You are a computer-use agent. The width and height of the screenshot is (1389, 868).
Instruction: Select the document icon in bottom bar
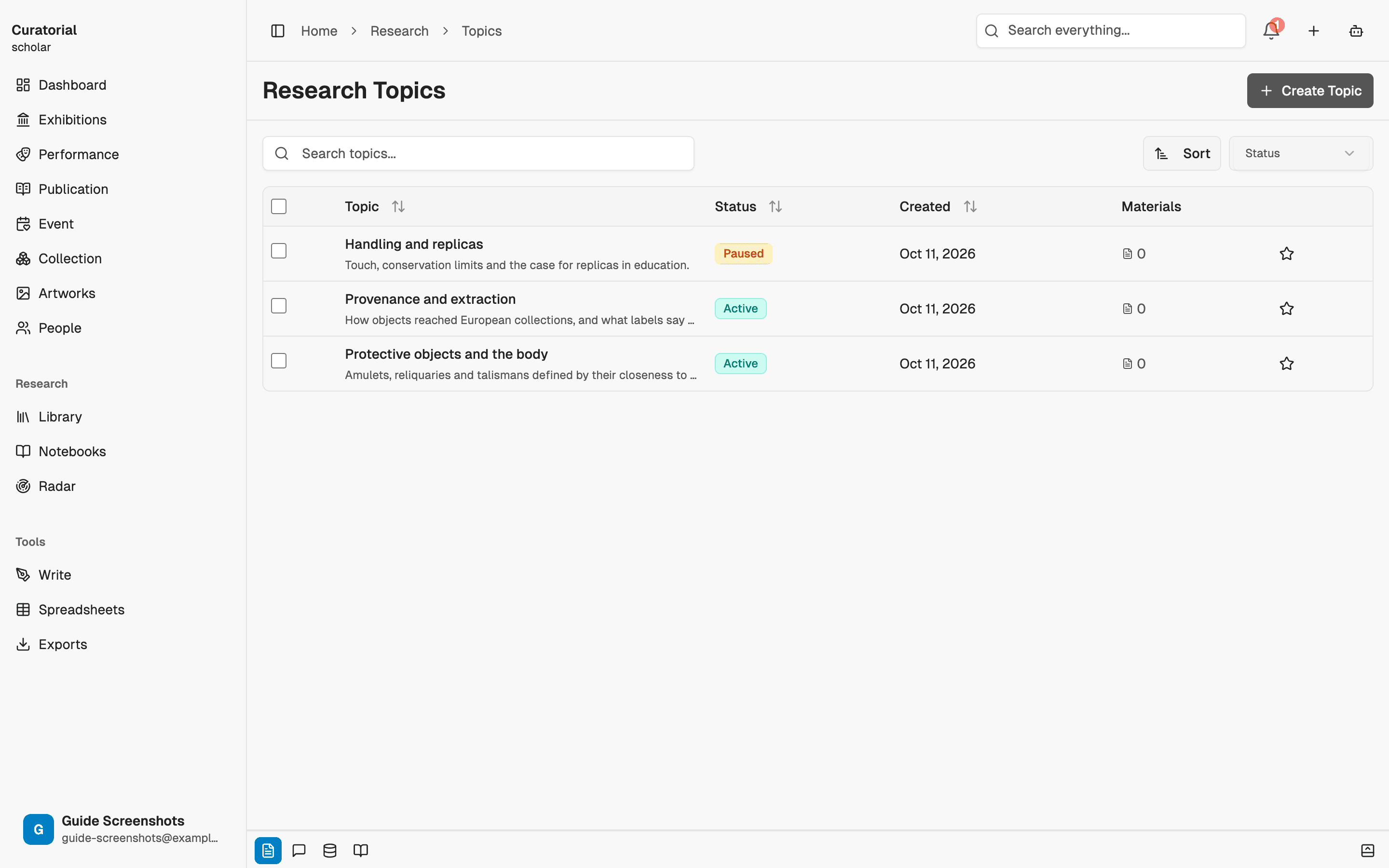click(268, 850)
